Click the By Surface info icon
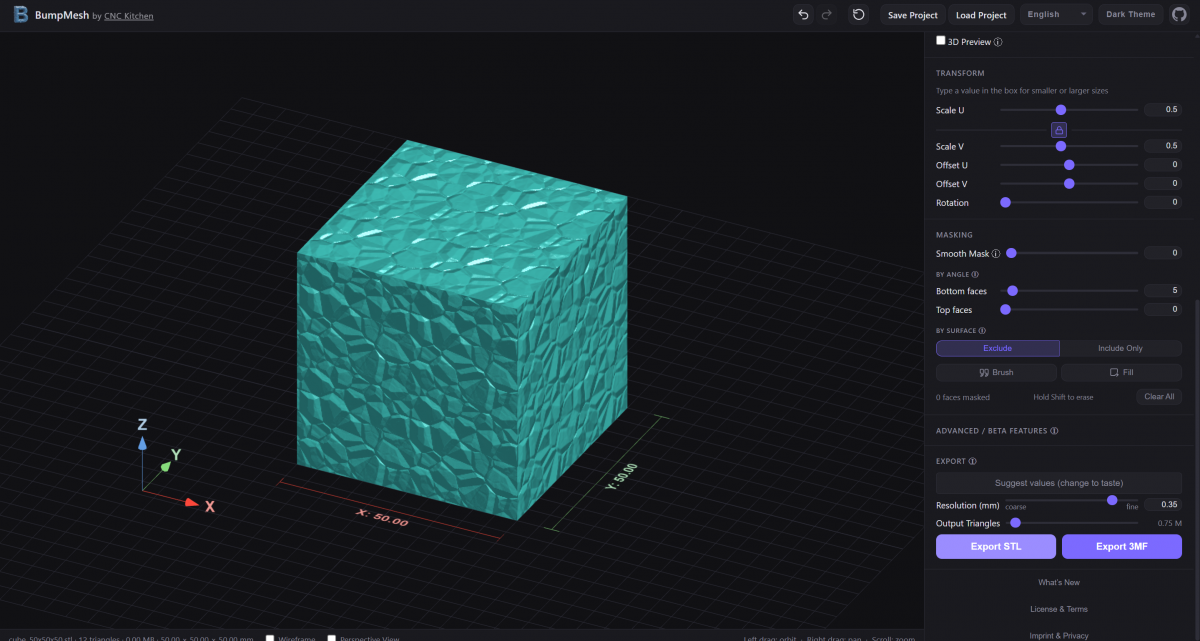The width and height of the screenshot is (1200, 641). tap(983, 330)
